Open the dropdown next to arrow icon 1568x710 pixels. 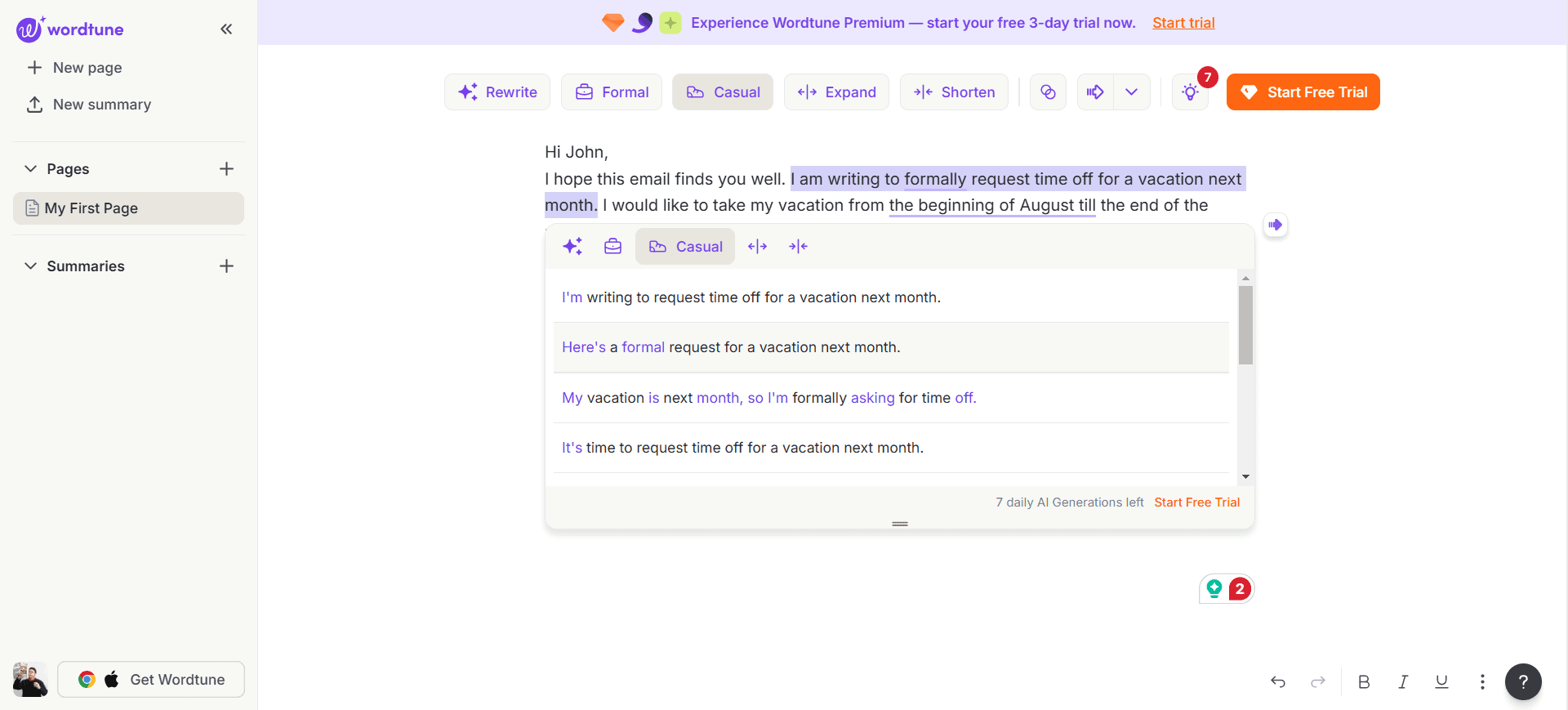1132,92
